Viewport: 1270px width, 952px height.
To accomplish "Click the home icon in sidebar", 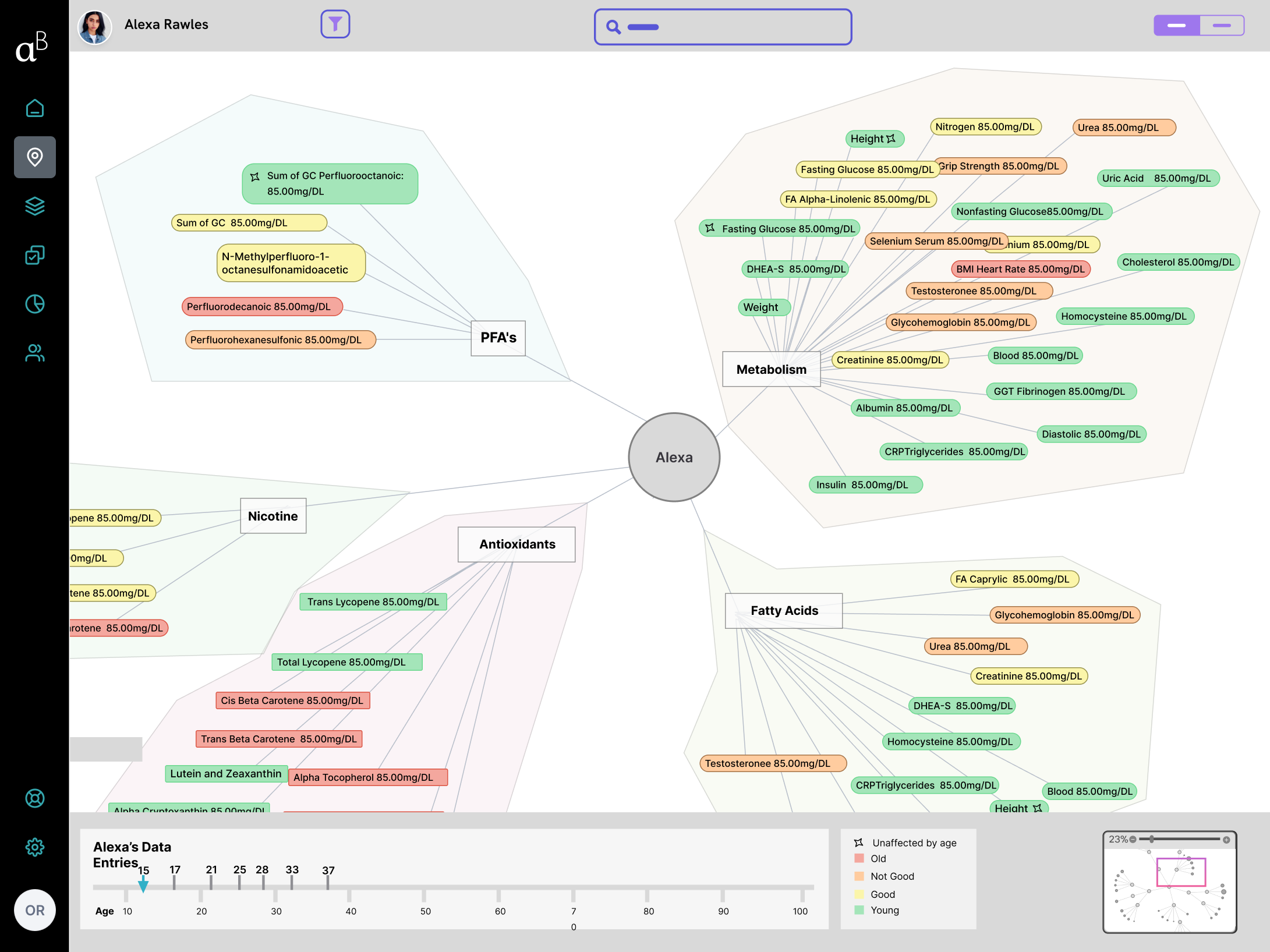I will [35, 108].
